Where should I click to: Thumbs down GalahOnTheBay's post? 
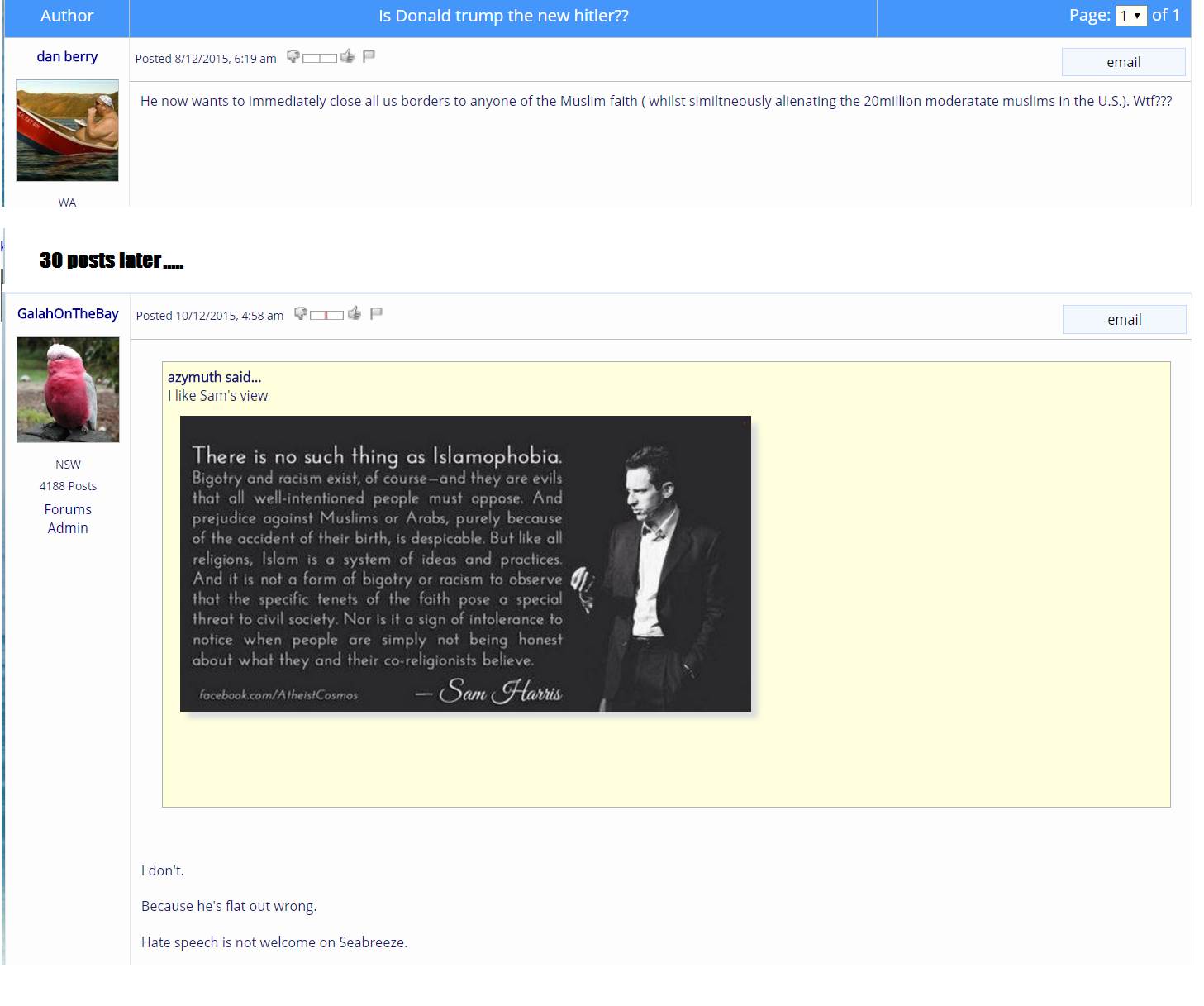pyautogui.click(x=301, y=313)
